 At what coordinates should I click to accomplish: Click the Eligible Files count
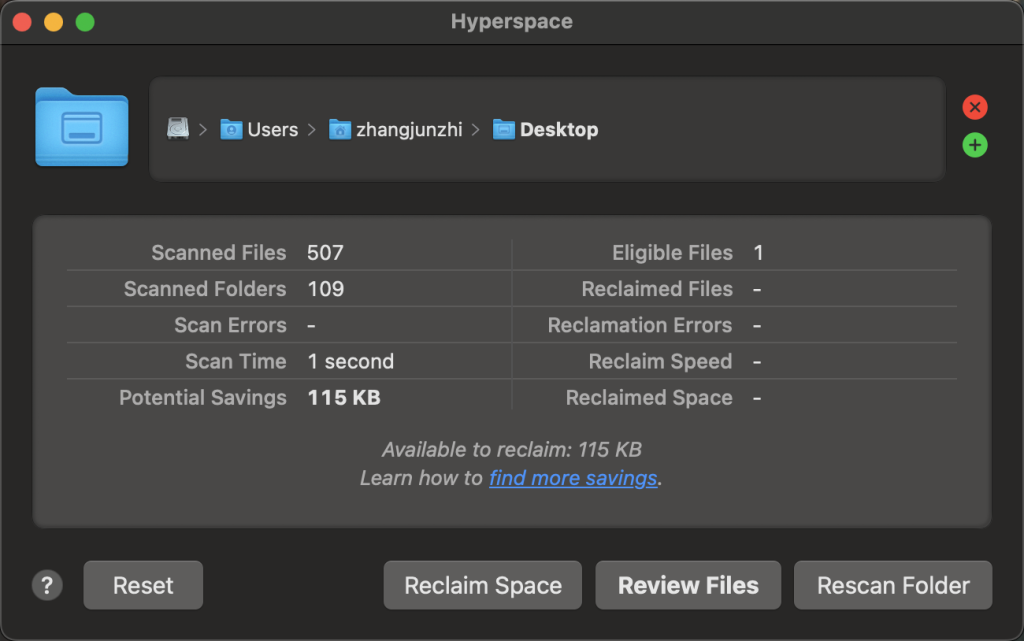tap(758, 253)
